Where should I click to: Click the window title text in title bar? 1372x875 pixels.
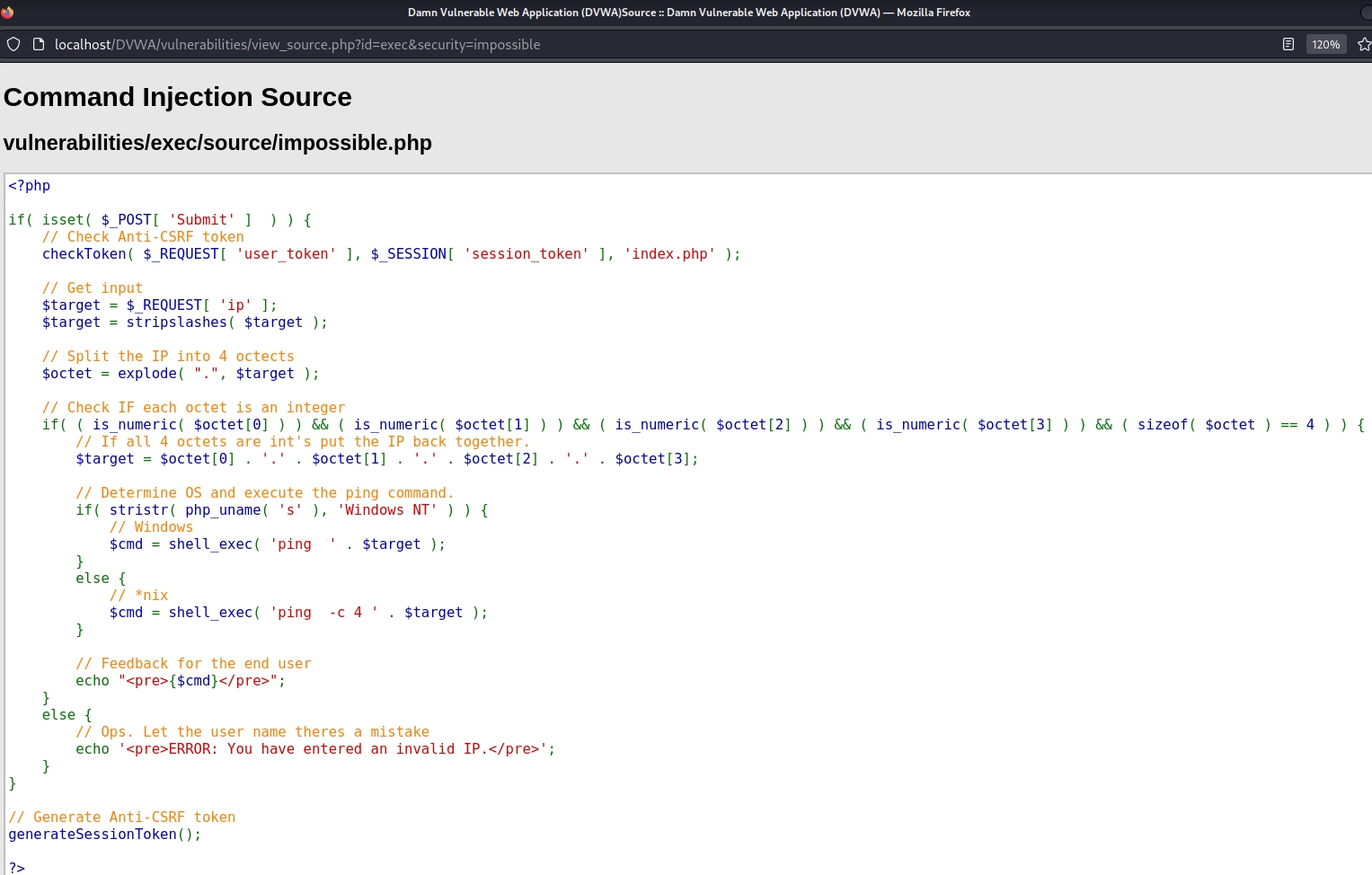coord(688,13)
